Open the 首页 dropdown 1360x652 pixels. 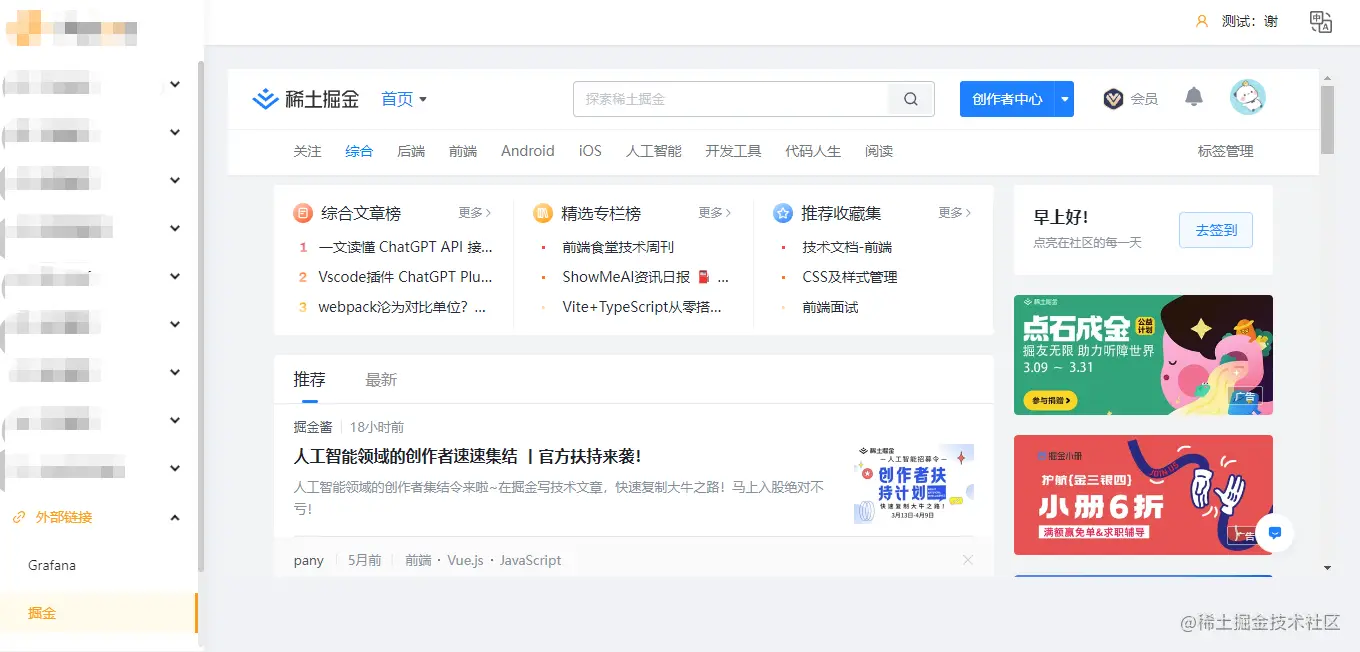pos(404,99)
